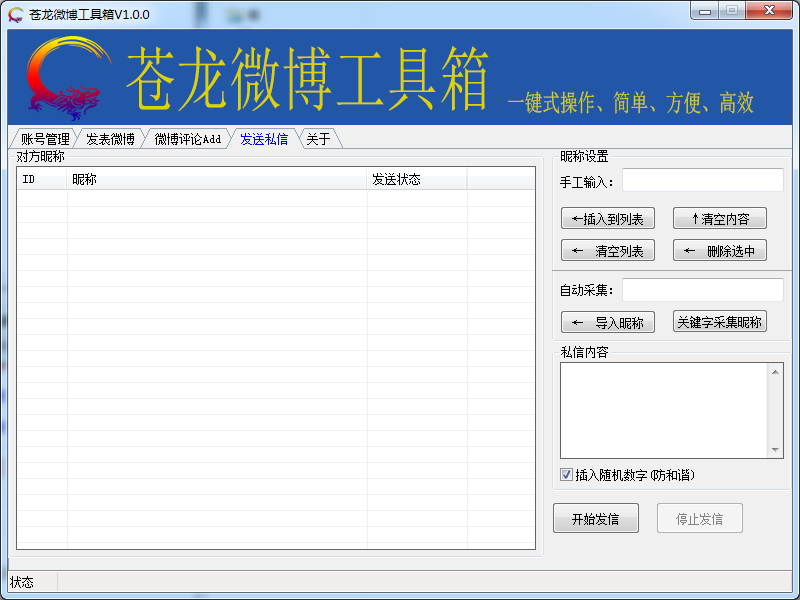800x600 pixels.
Task: Focus the 手工输入 text field
Action: coord(702,180)
